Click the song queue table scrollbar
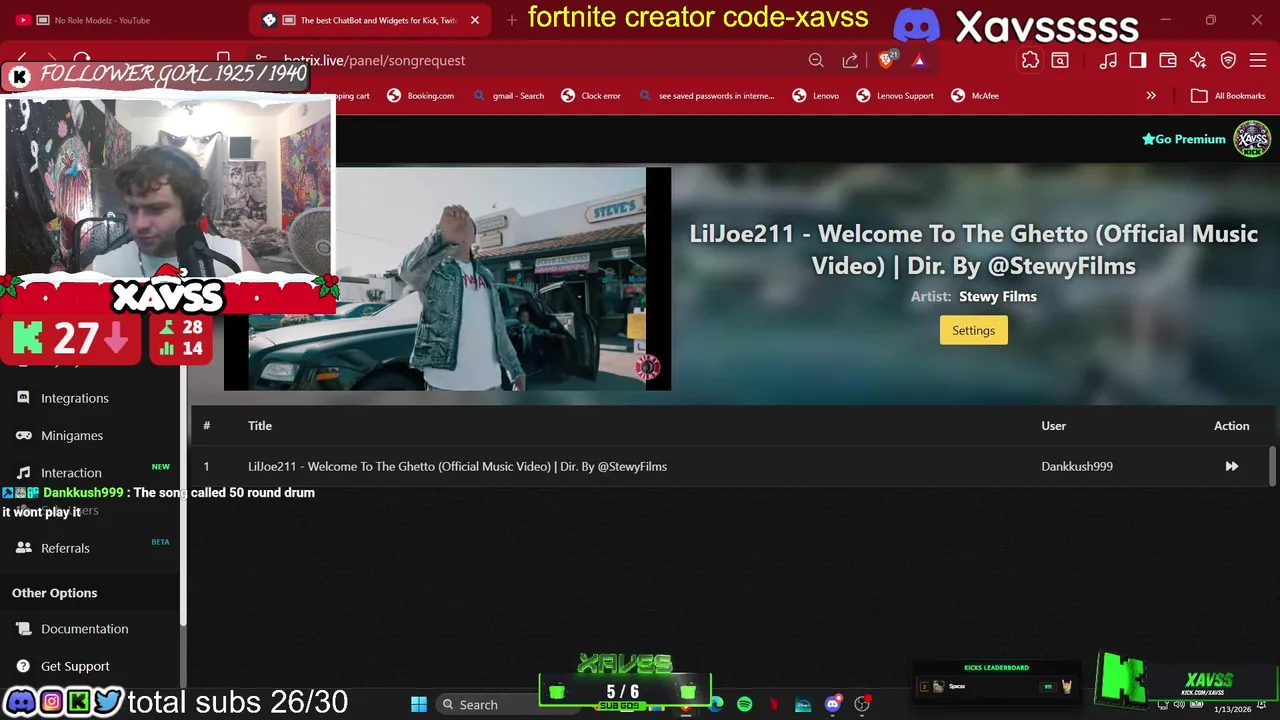This screenshot has width=1280, height=720. pyautogui.click(x=1272, y=465)
